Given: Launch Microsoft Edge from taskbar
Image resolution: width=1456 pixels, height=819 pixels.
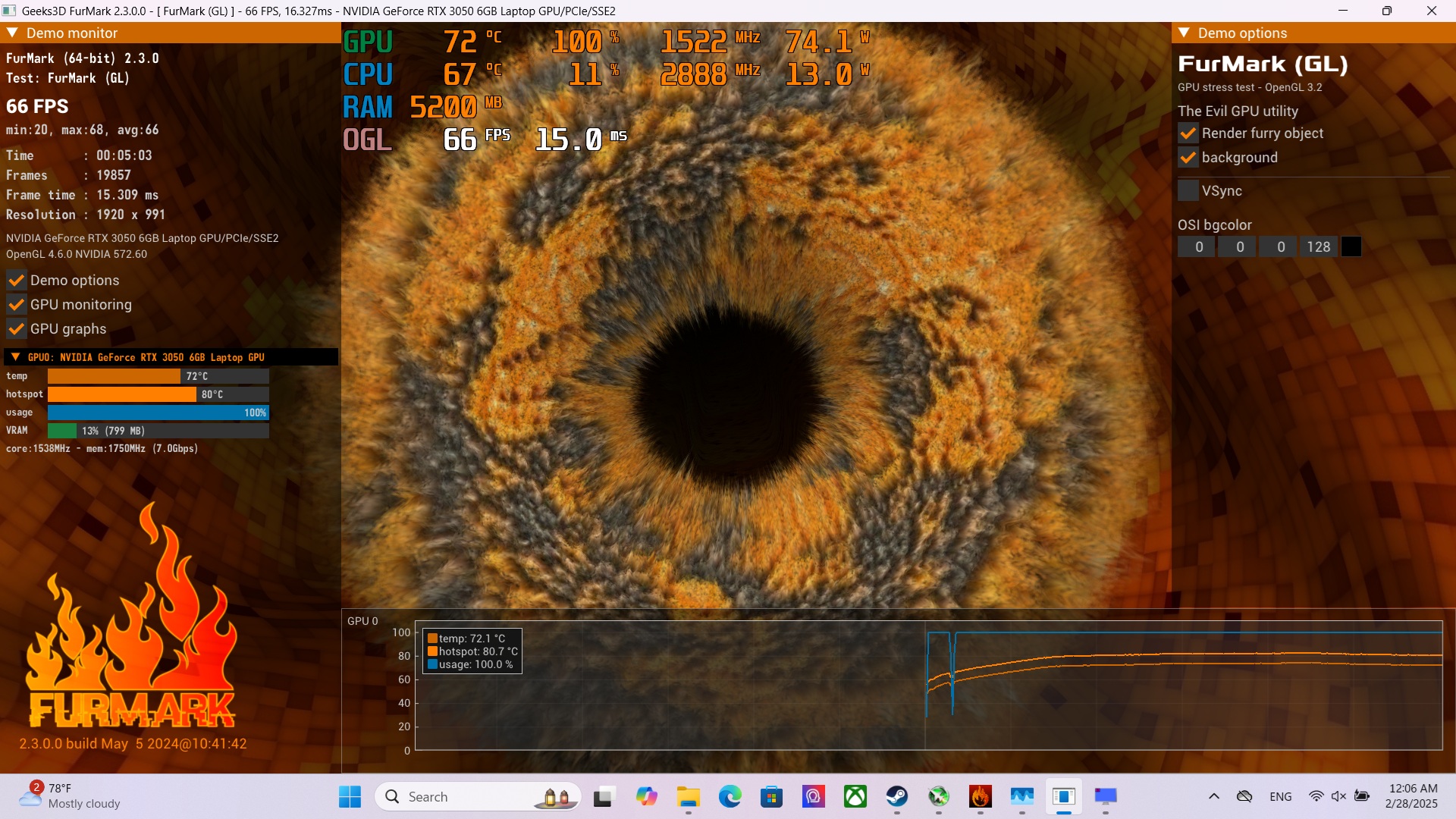Looking at the screenshot, I should coord(730,797).
